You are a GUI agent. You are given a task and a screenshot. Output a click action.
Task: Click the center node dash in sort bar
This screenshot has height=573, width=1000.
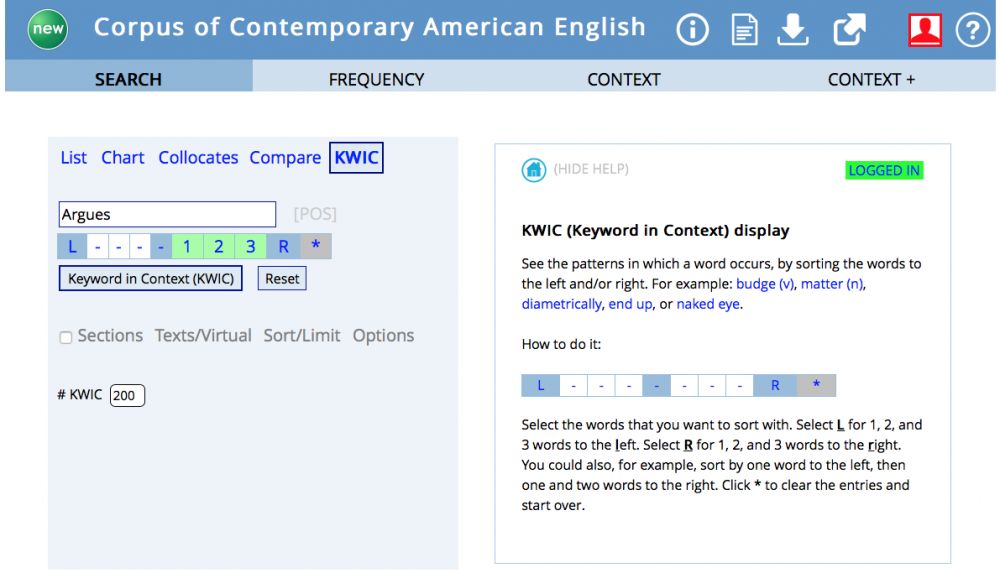(161, 246)
